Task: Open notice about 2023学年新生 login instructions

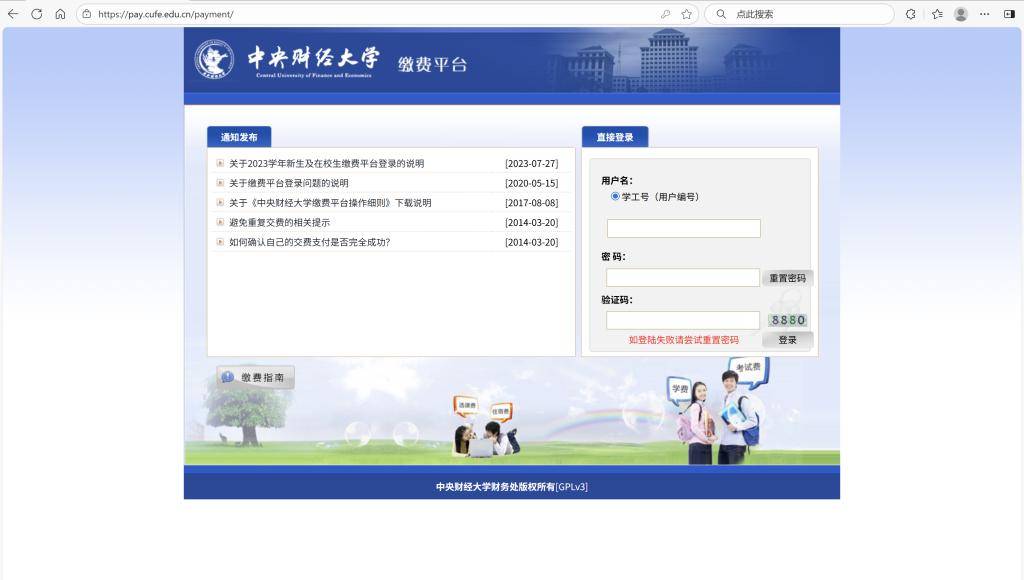Action: point(326,164)
